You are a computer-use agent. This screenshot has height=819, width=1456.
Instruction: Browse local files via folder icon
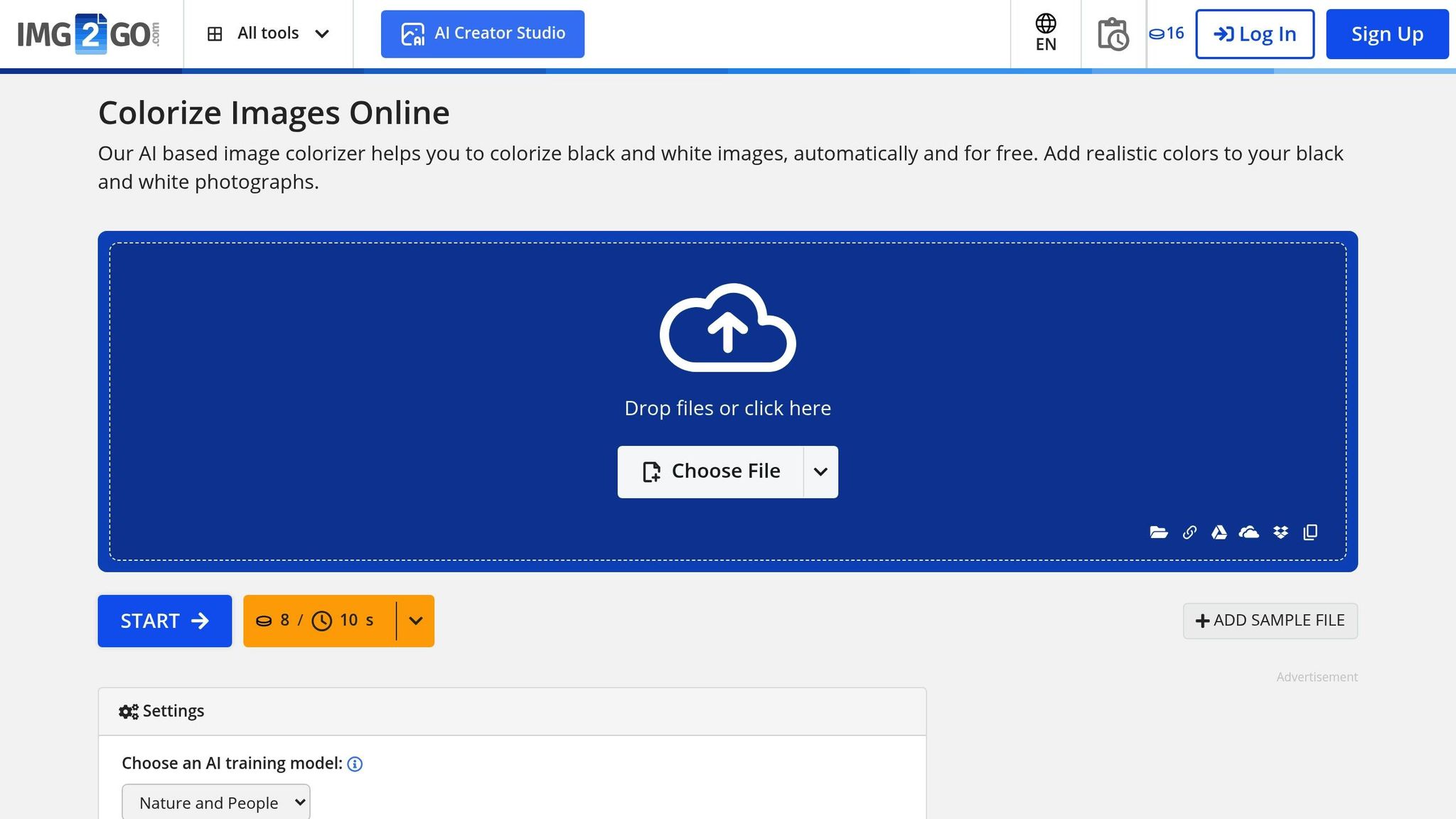click(x=1159, y=532)
